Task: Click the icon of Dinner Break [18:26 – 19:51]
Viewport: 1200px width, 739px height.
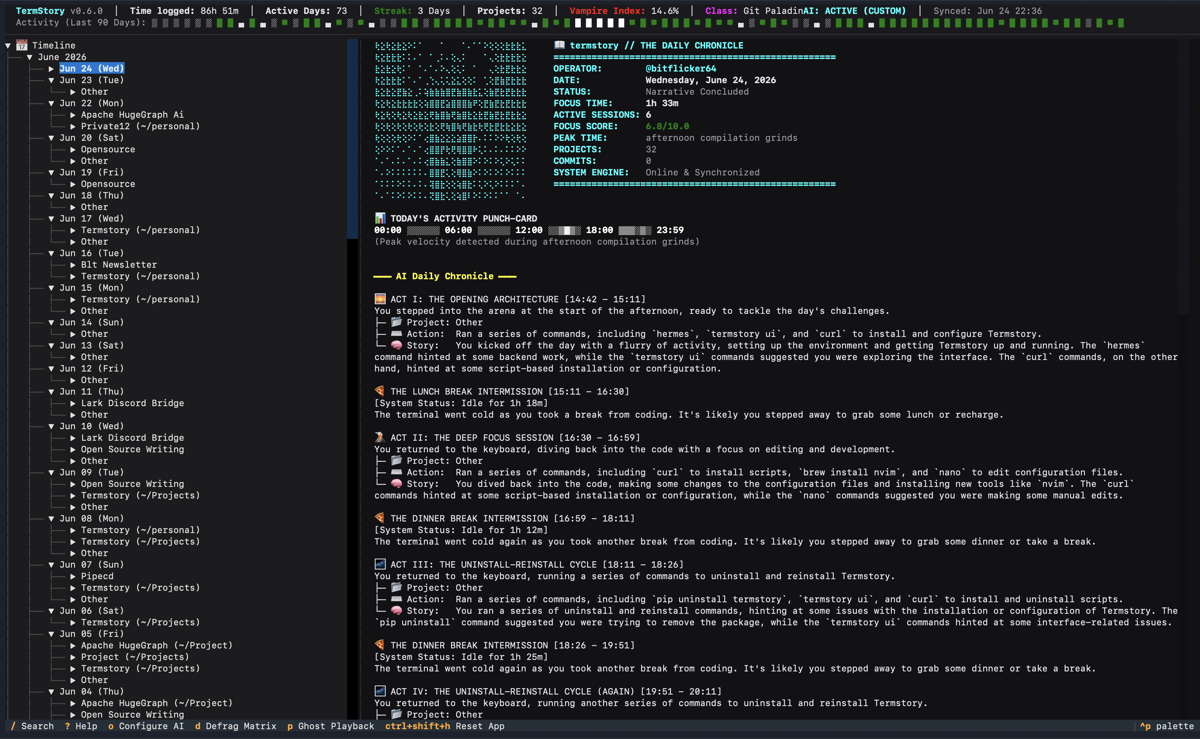Action: pyautogui.click(x=380, y=645)
